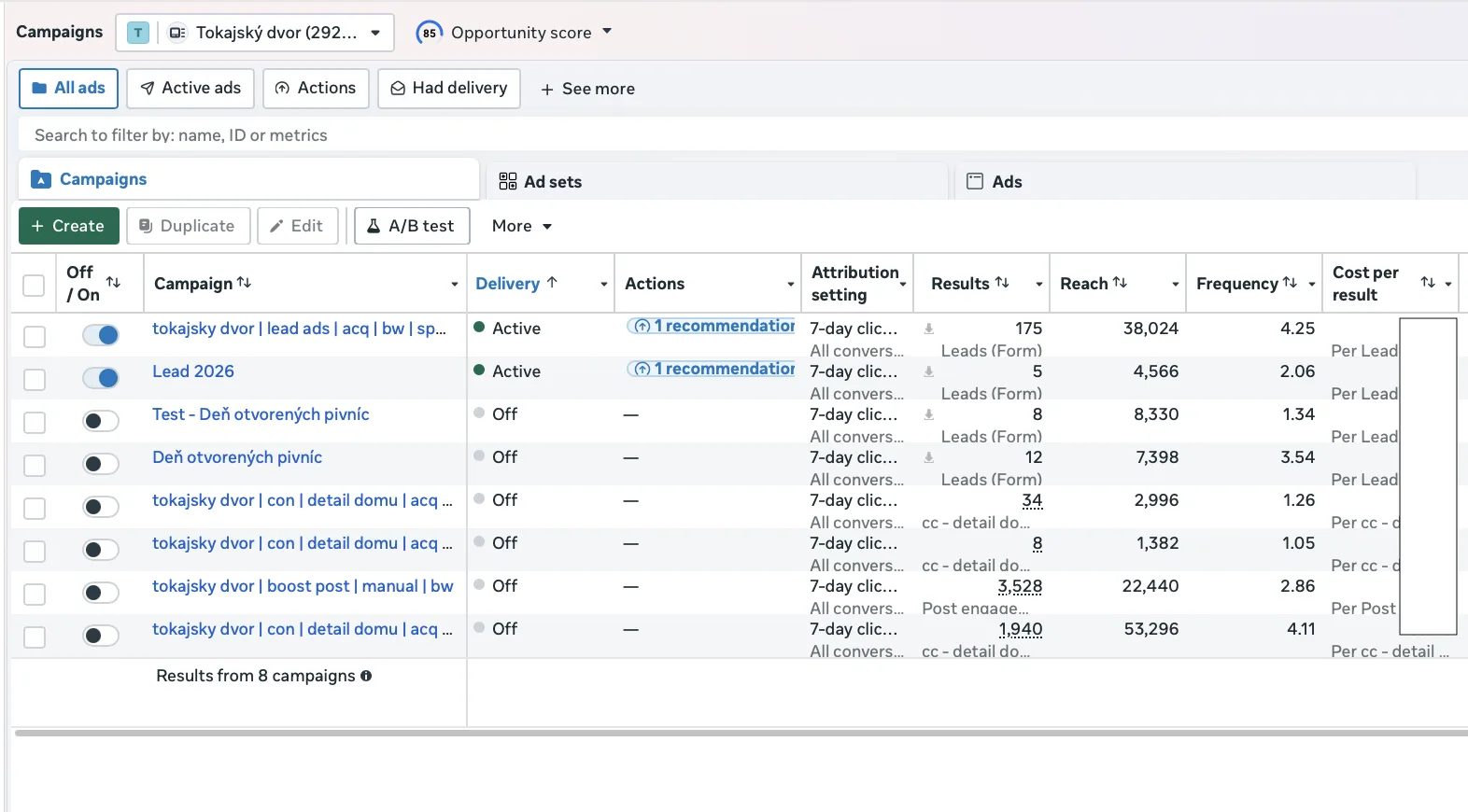Screen dimensions: 1468x812
Task: Select the All ads filter
Action: coord(68,89)
